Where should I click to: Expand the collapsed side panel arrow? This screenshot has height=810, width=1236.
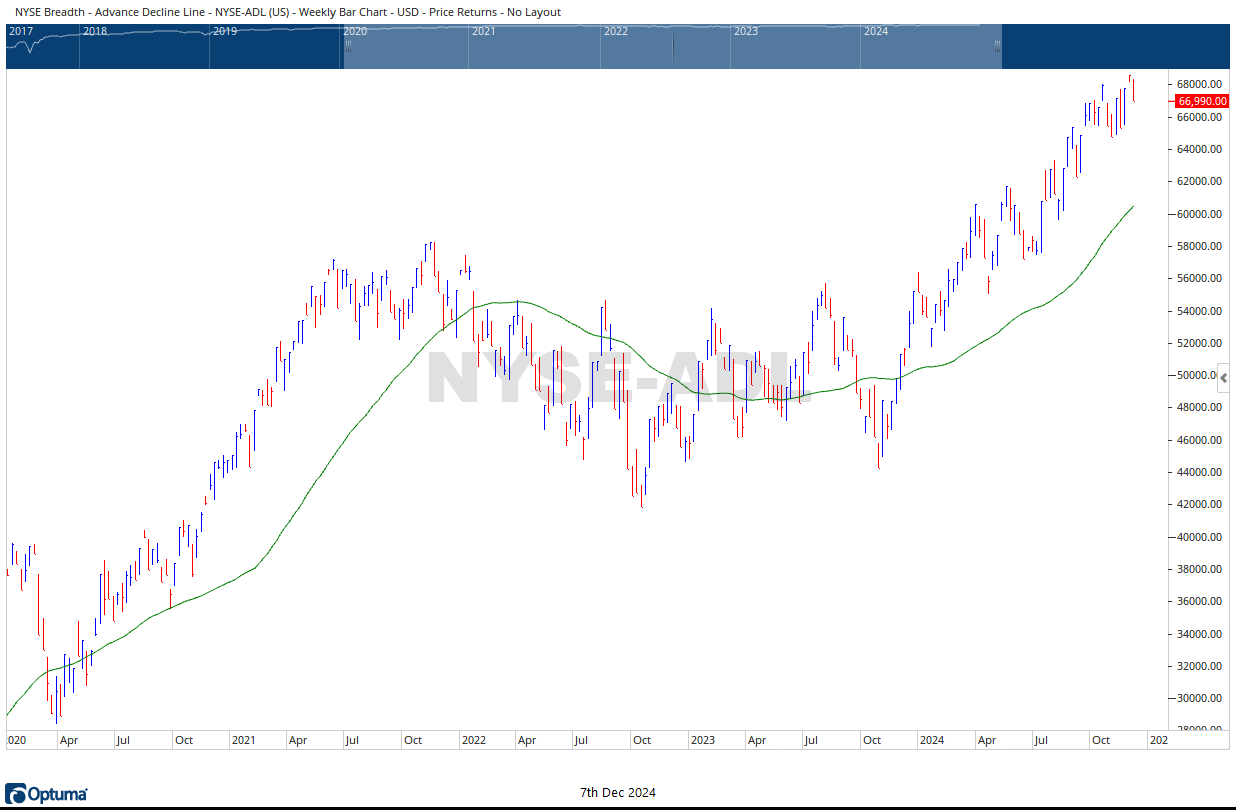click(x=1225, y=377)
